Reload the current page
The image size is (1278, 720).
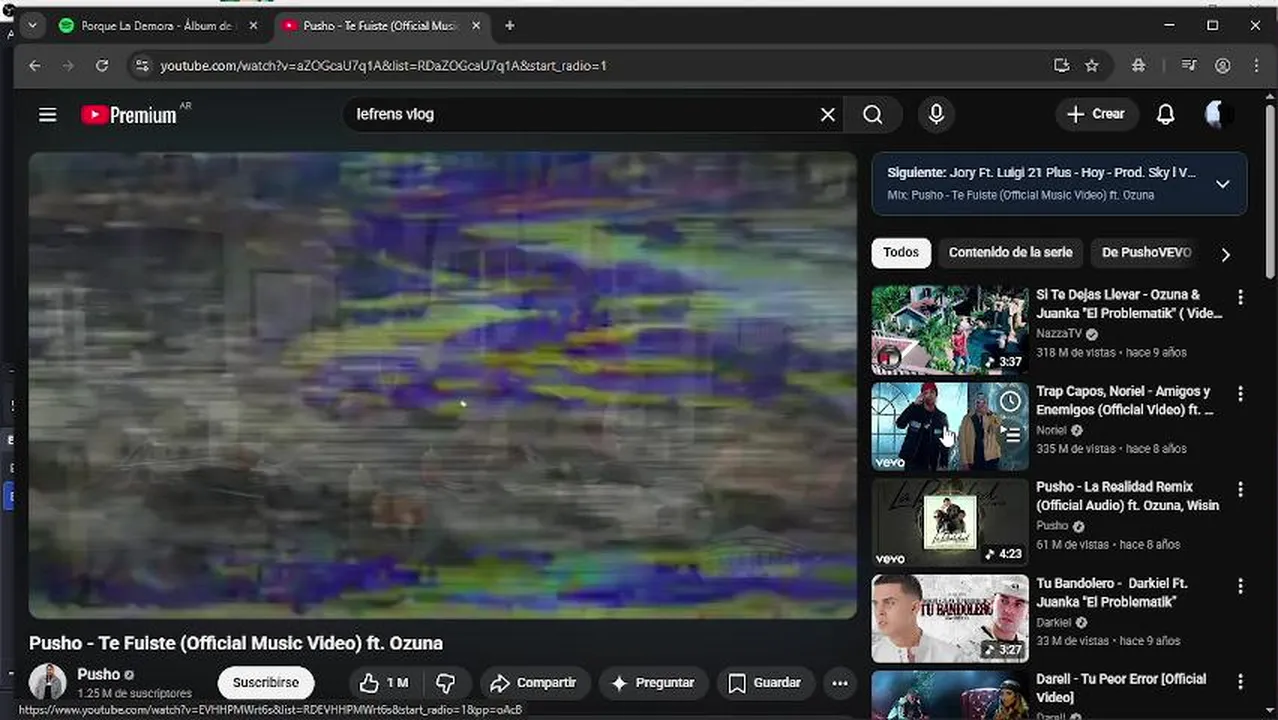coord(101,66)
